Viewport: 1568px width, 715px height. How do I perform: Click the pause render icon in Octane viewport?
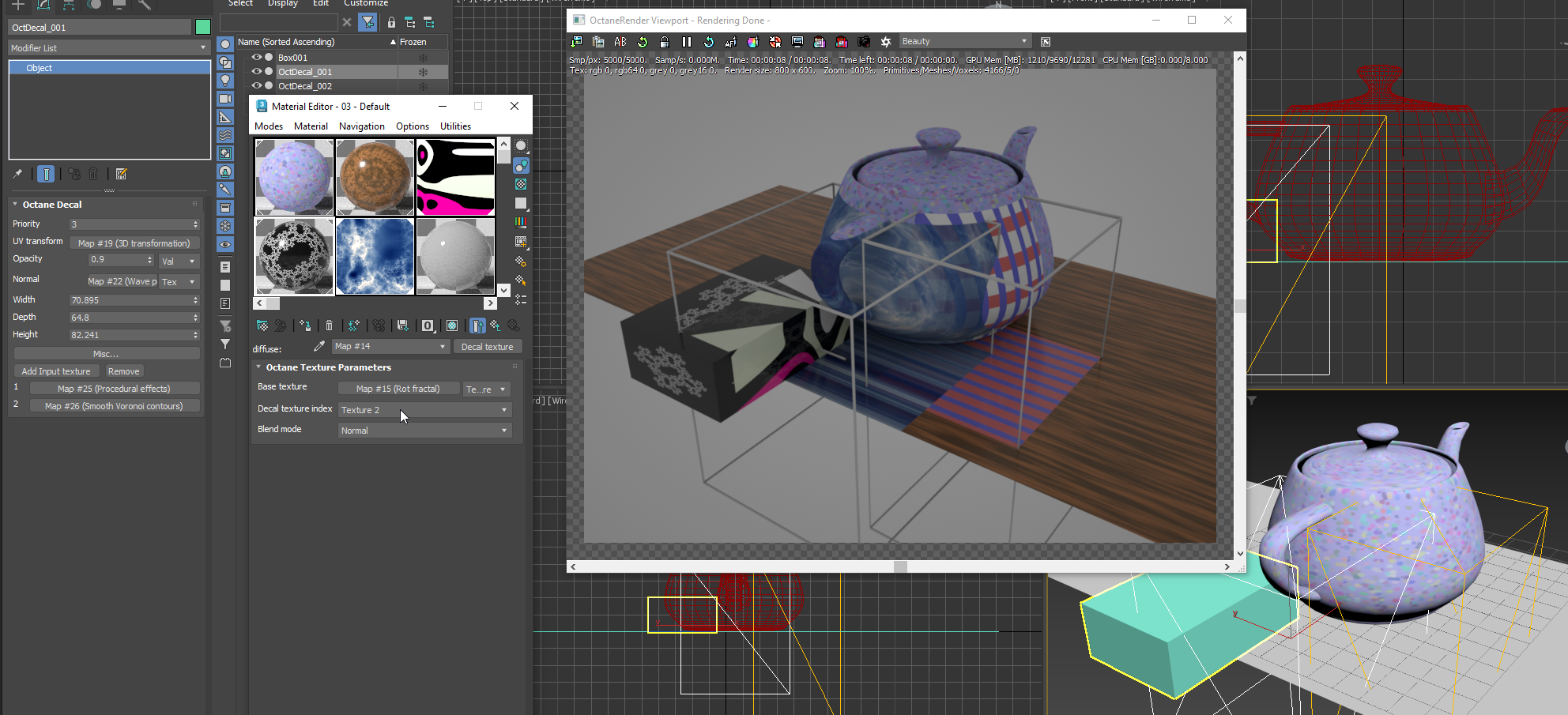(x=686, y=42)
